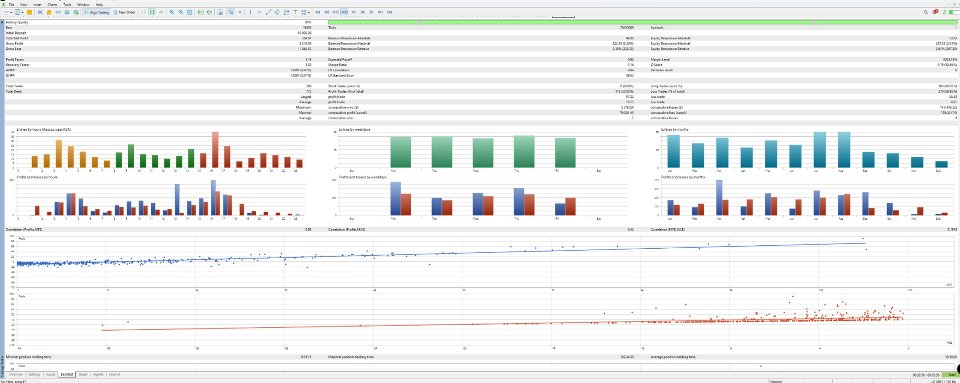Screen dimensions: 960x383
Task: Open the Insert menu
Action: (x=37, y=4)
